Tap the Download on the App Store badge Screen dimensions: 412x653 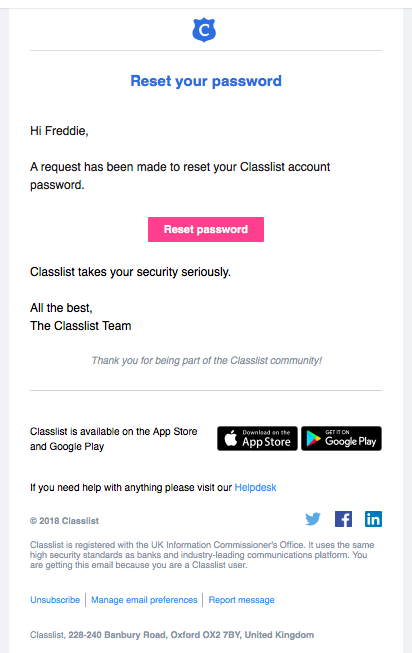[x=257, y=439]
